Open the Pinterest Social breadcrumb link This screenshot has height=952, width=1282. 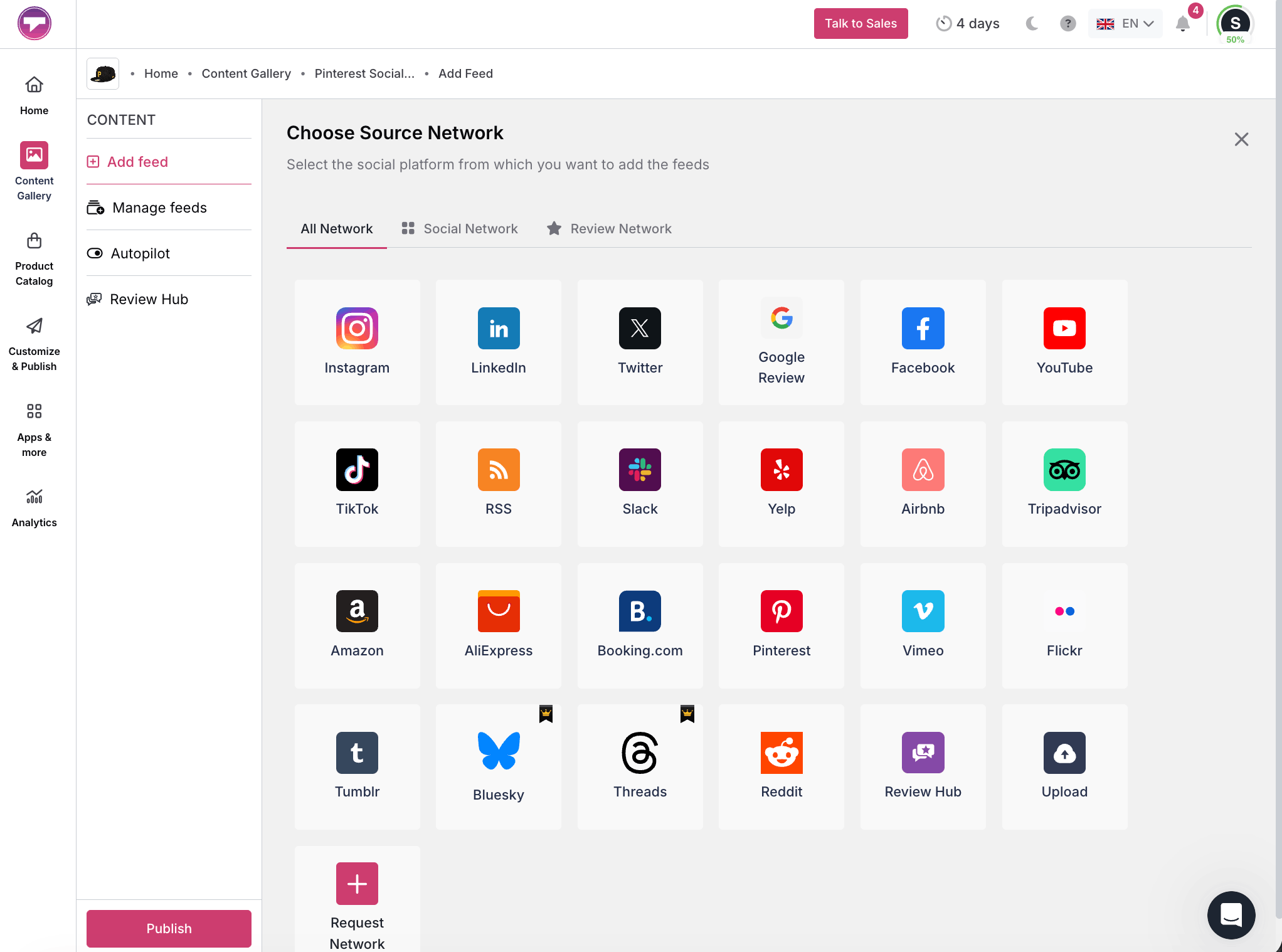click(364, 74)
